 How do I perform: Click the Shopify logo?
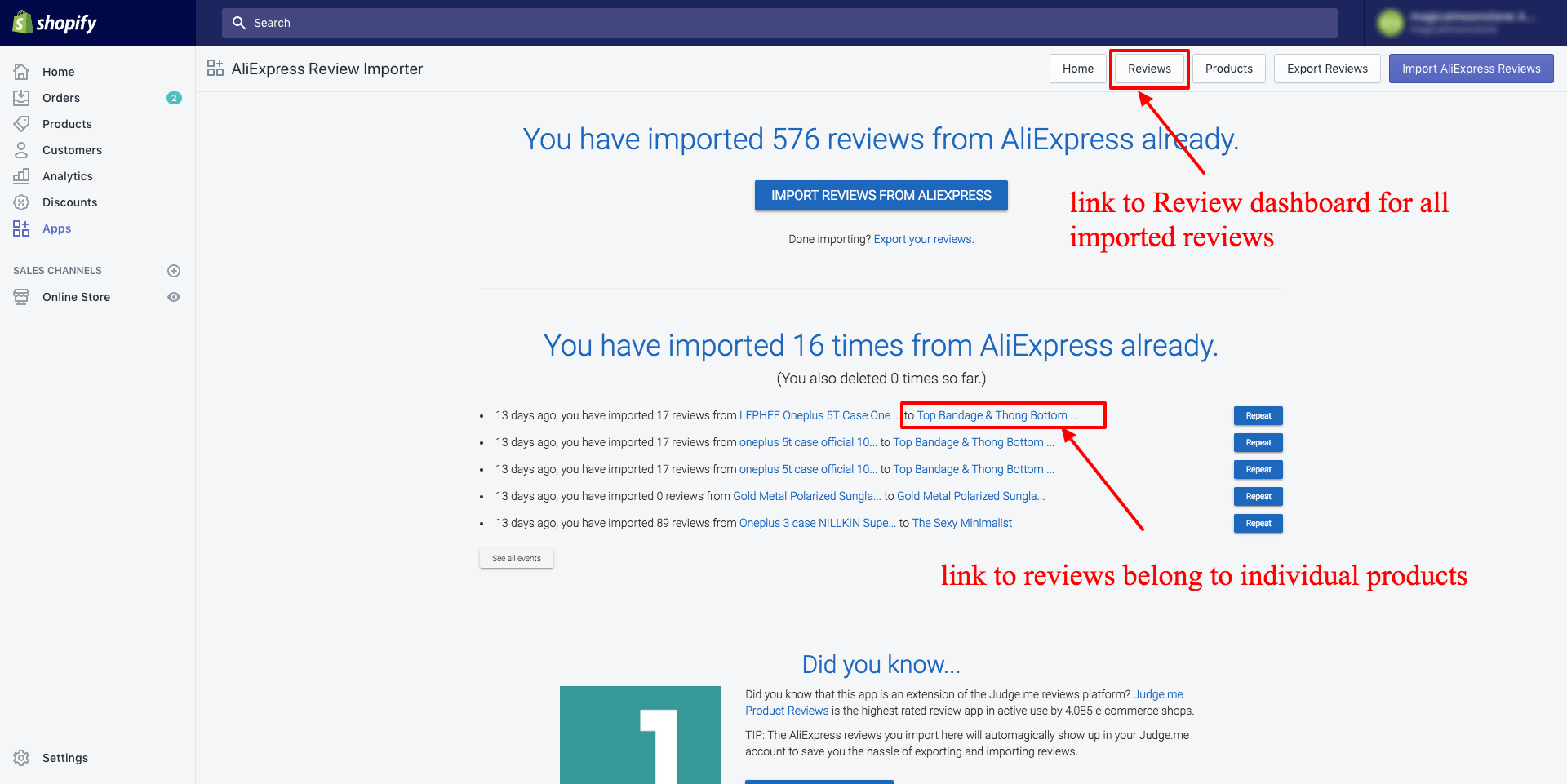[x=55, y=23]
